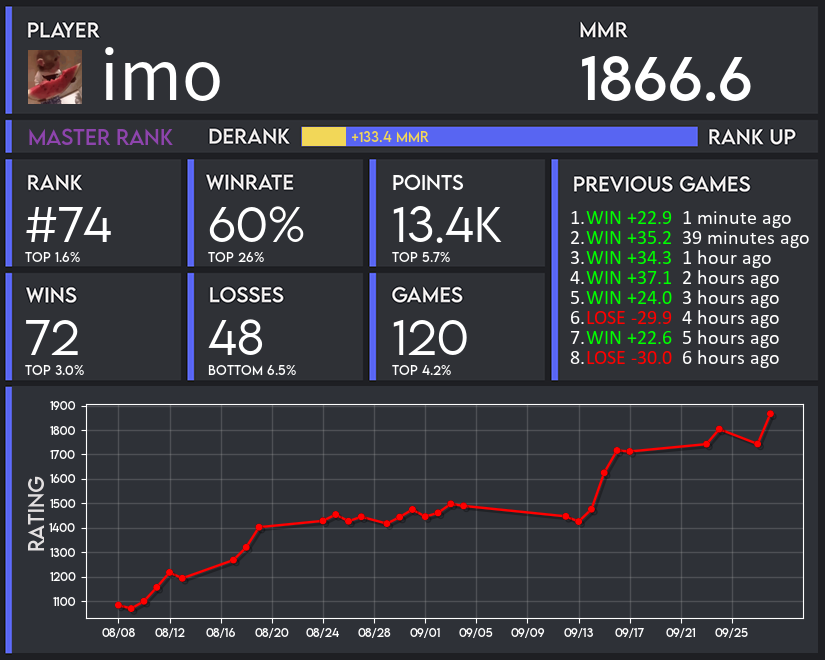Image resolution: width=825 pixels, height=660 pixels.
Task: Click the WINRATE card title
Action: (250, 183)
